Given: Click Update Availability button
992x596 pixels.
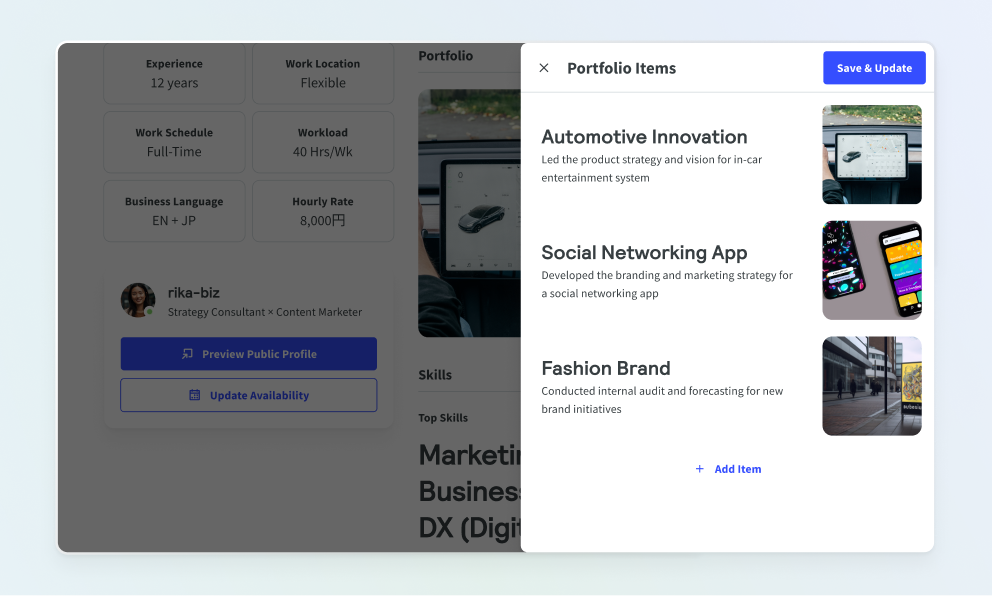Looking at the screenshot, I should click(249, 395).
